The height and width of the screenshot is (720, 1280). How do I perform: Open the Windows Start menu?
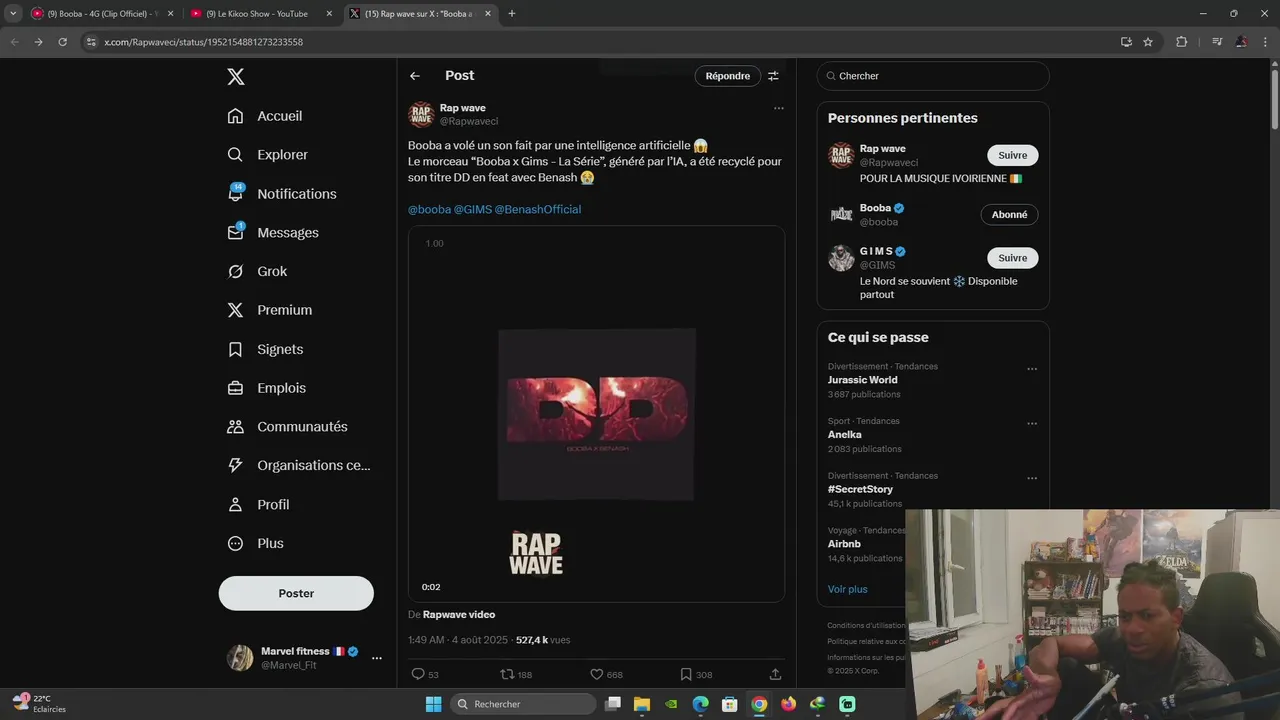(433, 704)
